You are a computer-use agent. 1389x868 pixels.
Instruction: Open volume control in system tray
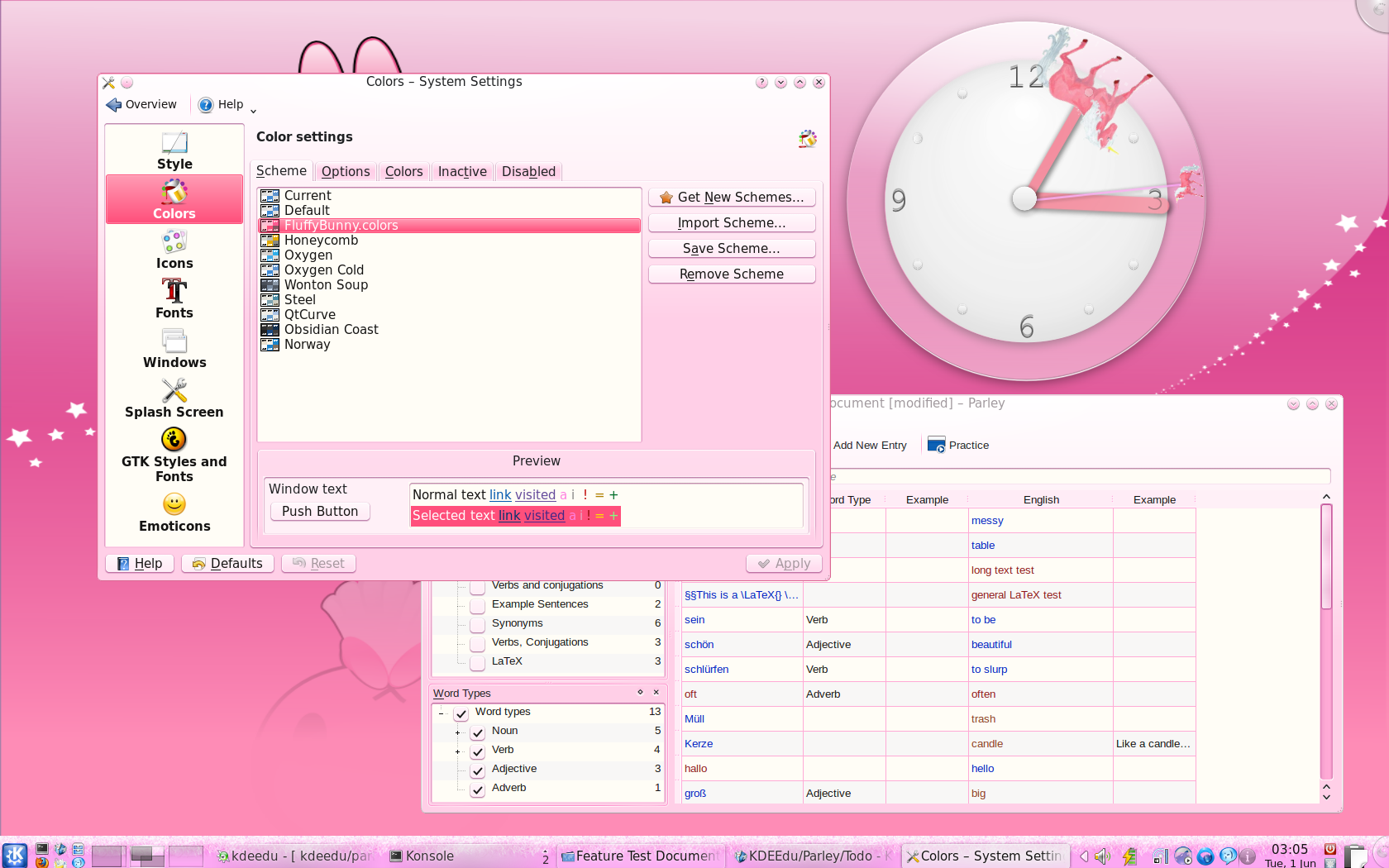[1103, 856]
